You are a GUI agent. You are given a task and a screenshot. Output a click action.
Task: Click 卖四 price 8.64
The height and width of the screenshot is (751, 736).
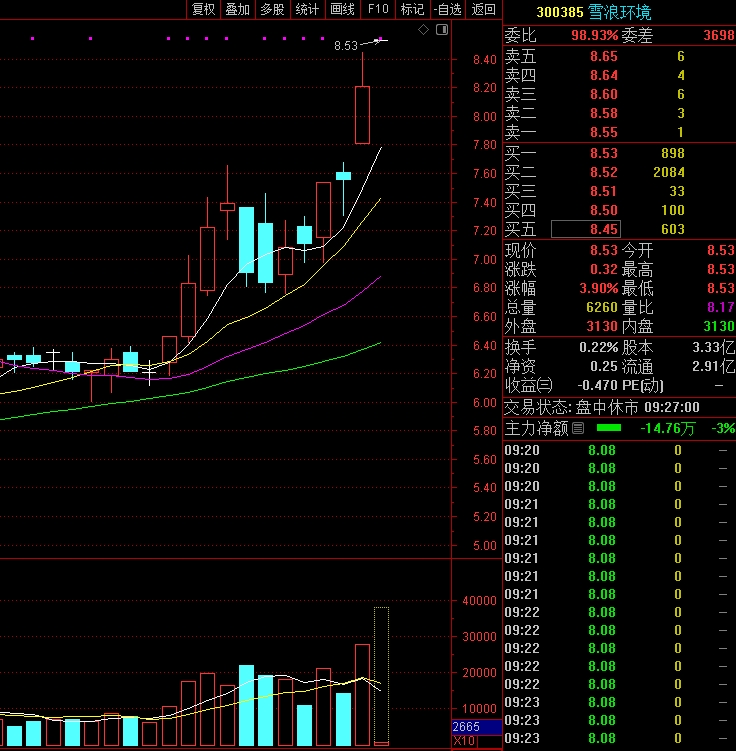603,75
